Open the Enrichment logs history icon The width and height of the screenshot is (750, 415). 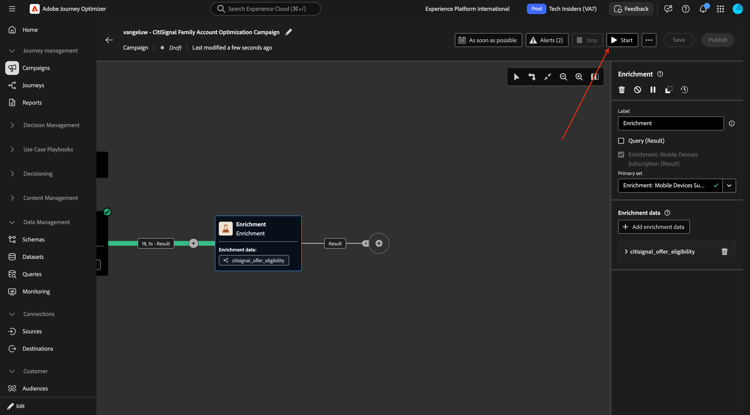coord(684,90)
